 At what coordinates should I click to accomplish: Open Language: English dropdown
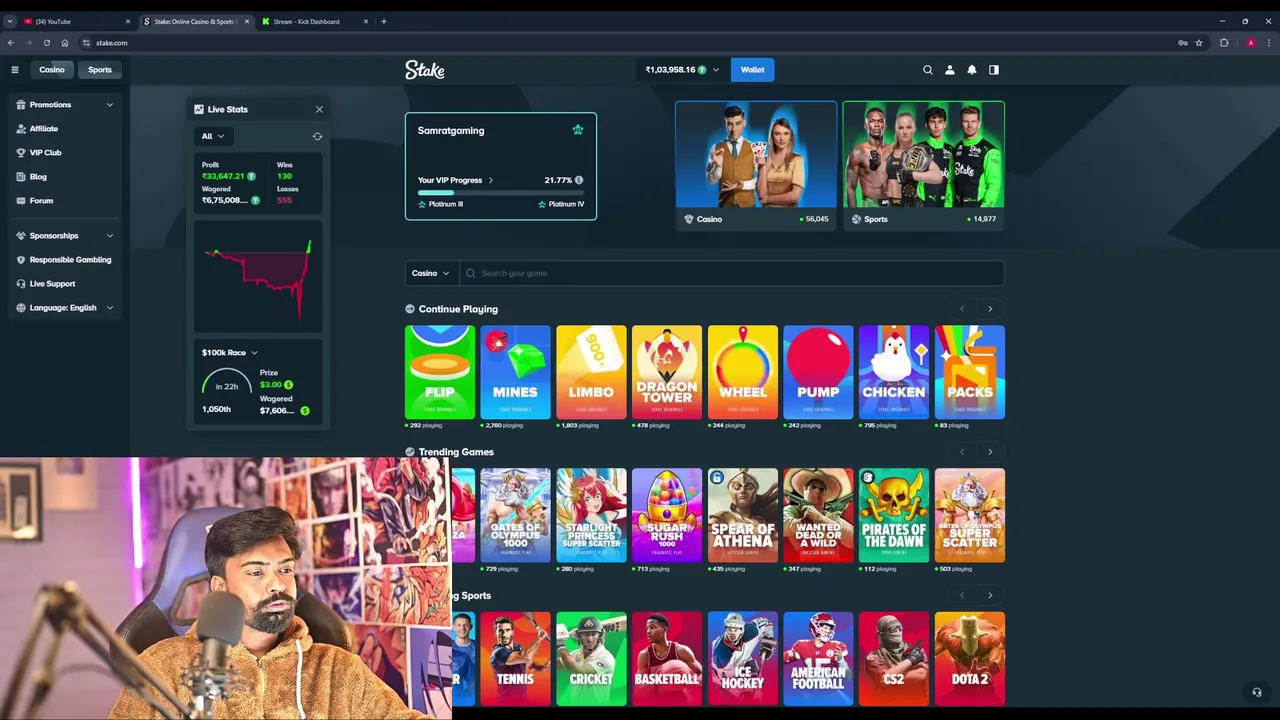pyautogui.click(x=65, y=308)
